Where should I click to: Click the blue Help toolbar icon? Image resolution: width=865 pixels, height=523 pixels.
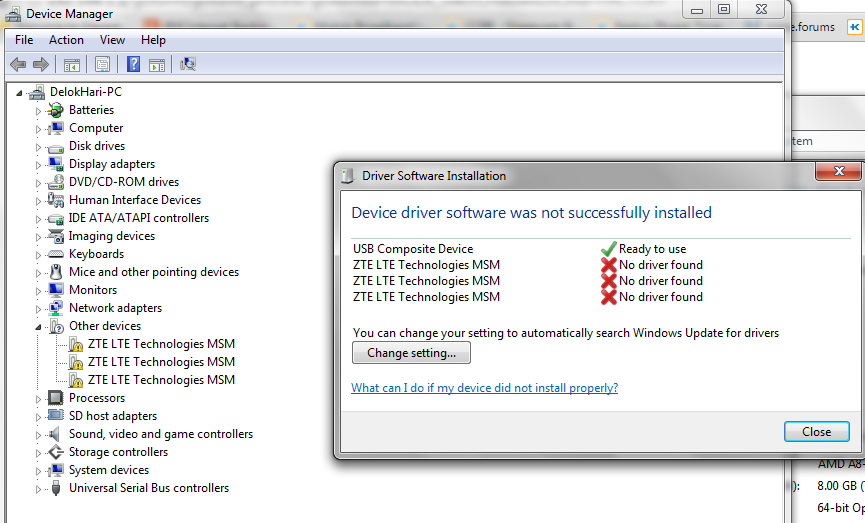(x=134, y=64)
